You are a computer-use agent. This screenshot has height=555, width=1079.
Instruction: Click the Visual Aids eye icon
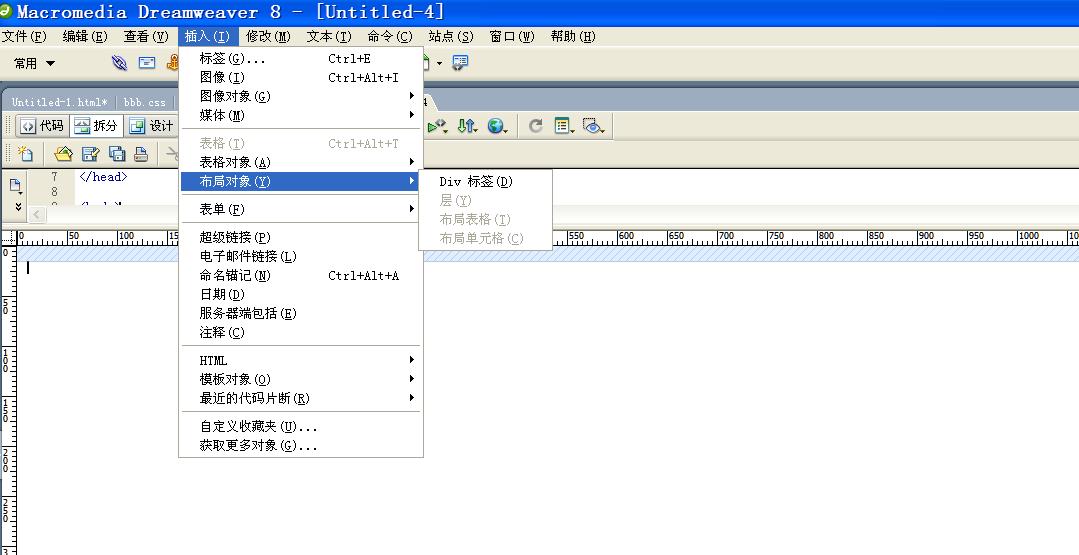593,126
